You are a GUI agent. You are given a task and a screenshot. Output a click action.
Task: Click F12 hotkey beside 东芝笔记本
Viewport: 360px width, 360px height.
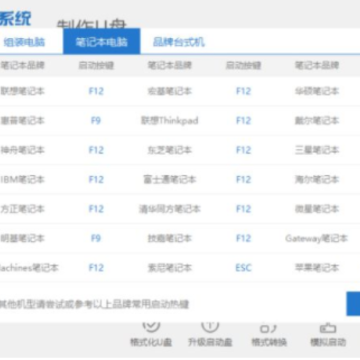[x=243, y=150]
